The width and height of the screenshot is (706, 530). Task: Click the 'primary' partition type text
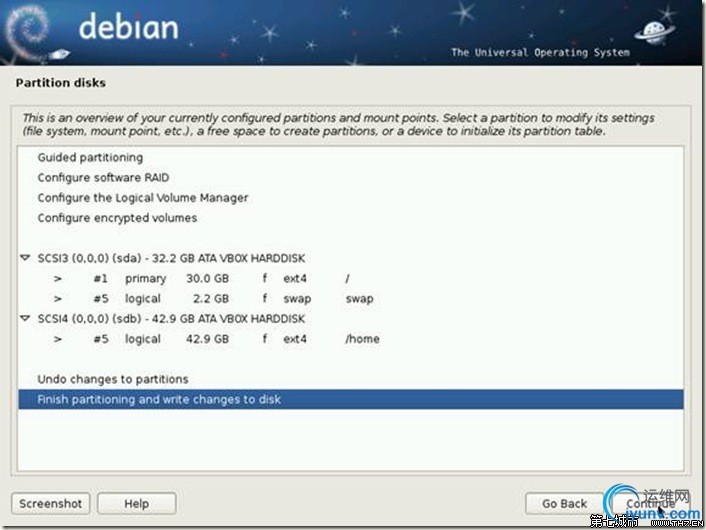[x=145, y=279]
